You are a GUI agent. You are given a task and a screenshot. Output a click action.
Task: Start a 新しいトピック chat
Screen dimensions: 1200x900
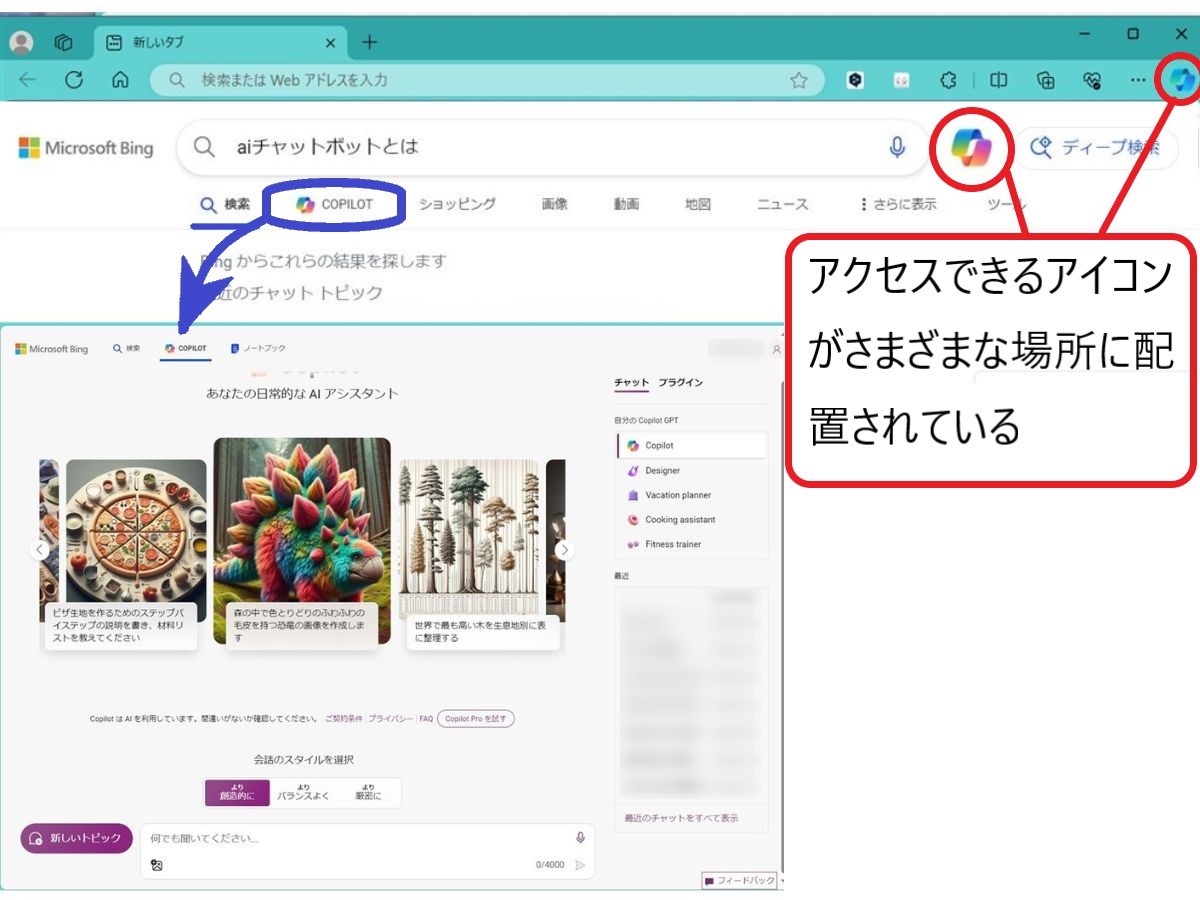pyautogui.click(x=76, y=838)
